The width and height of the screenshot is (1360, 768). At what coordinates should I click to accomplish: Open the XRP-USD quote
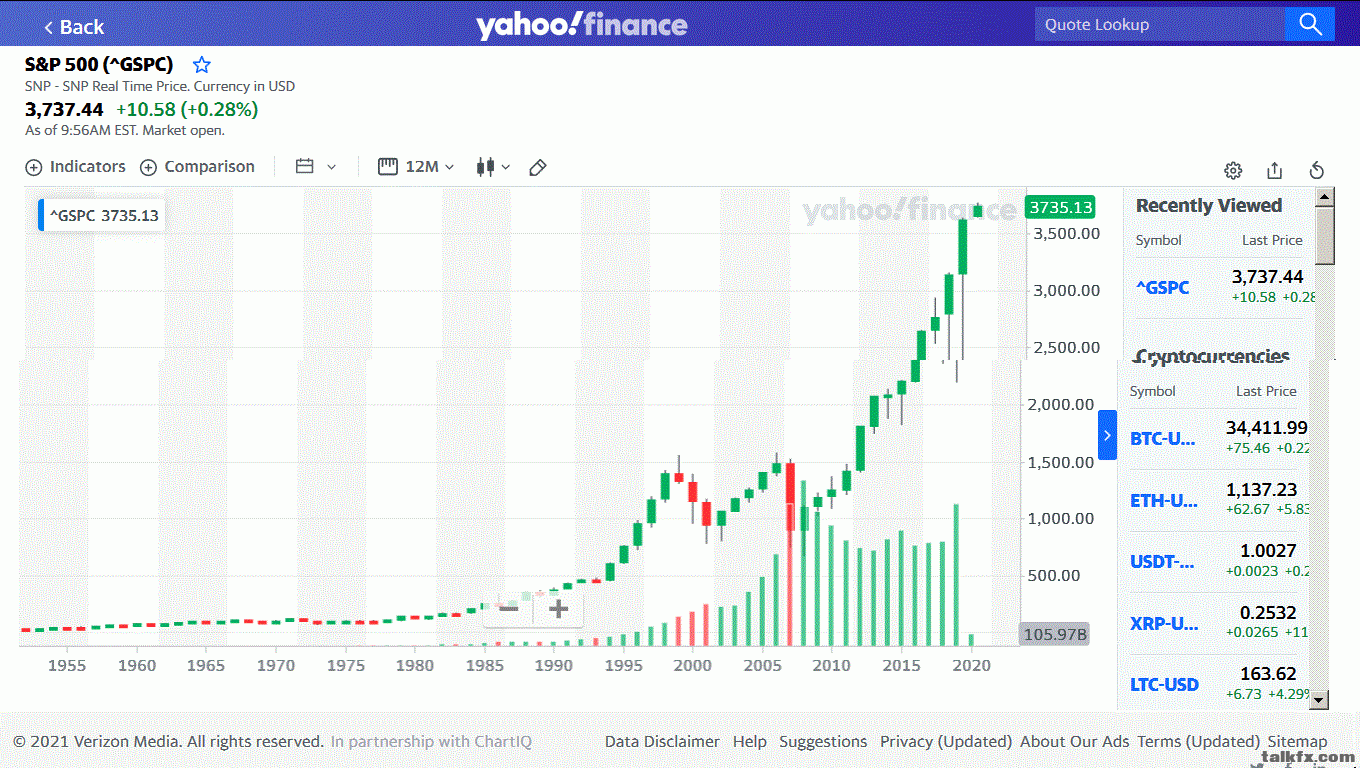pos(1164,623)
